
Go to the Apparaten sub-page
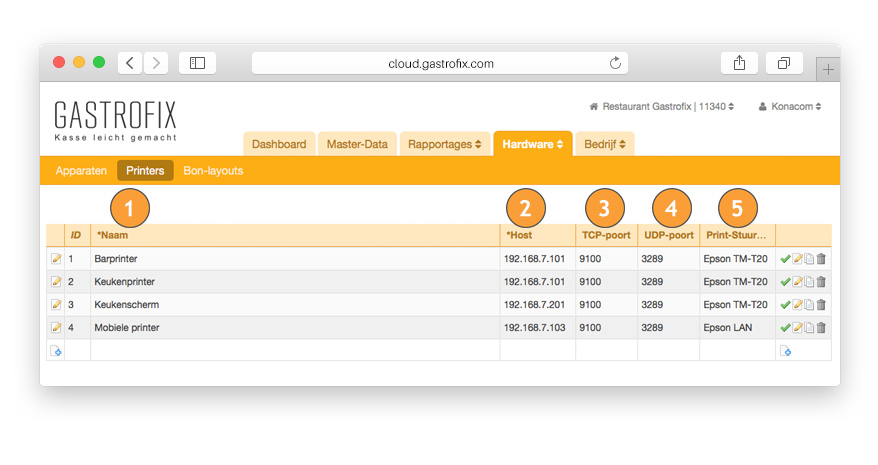coord(81,171)
